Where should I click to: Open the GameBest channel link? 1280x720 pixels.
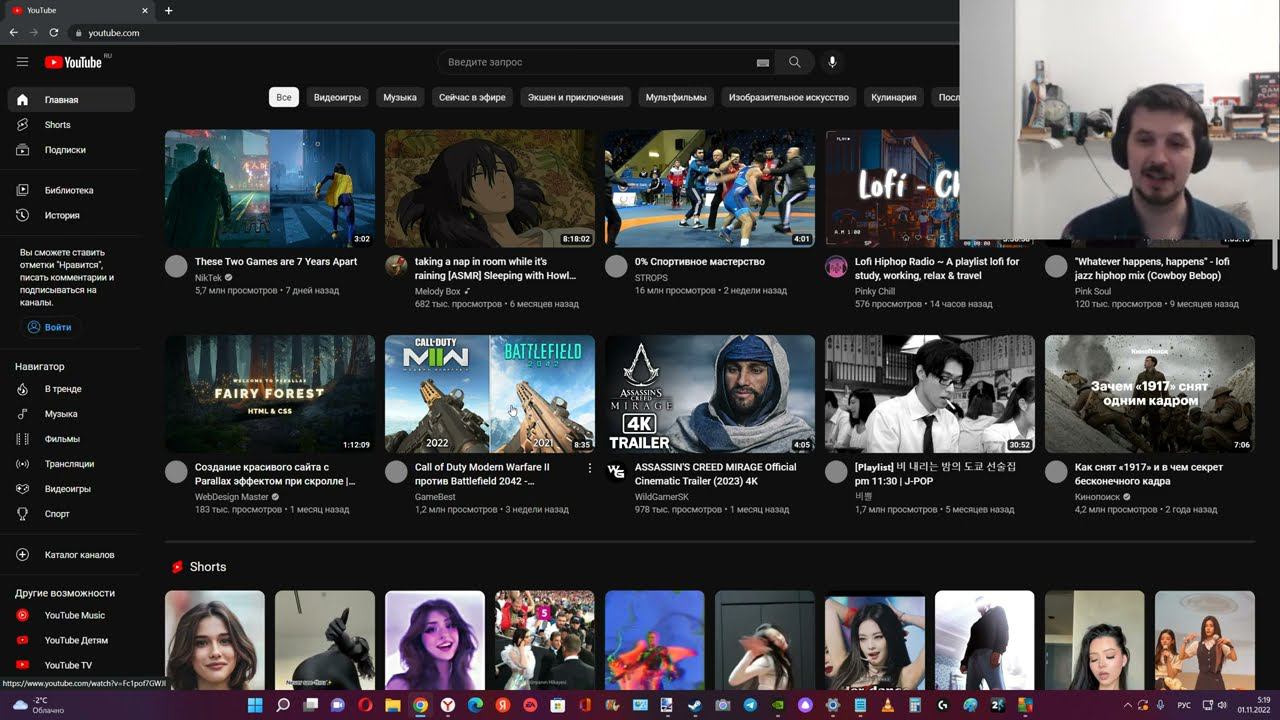pos(435,497)
